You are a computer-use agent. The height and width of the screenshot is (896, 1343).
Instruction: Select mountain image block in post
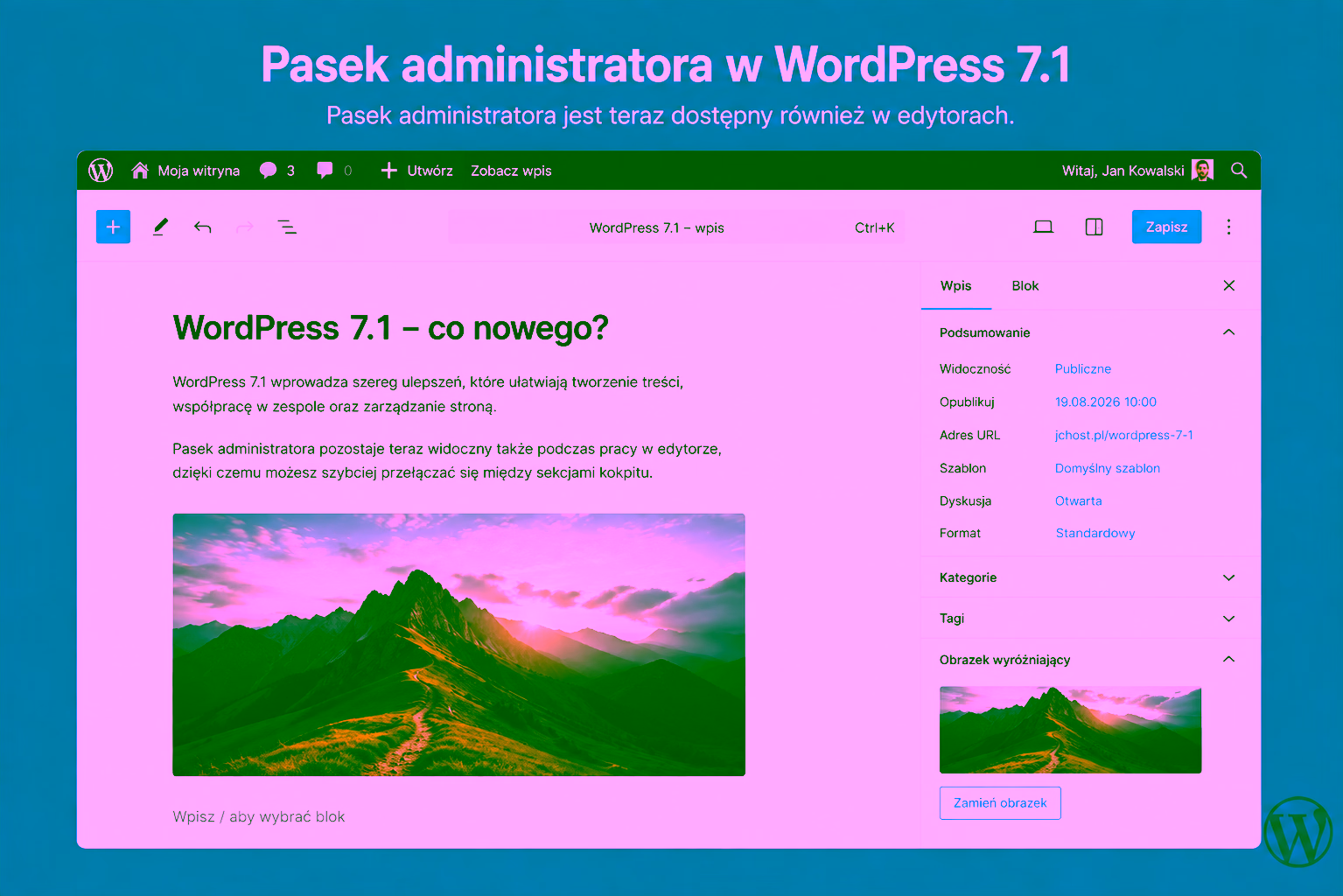(x=458, y=645)
